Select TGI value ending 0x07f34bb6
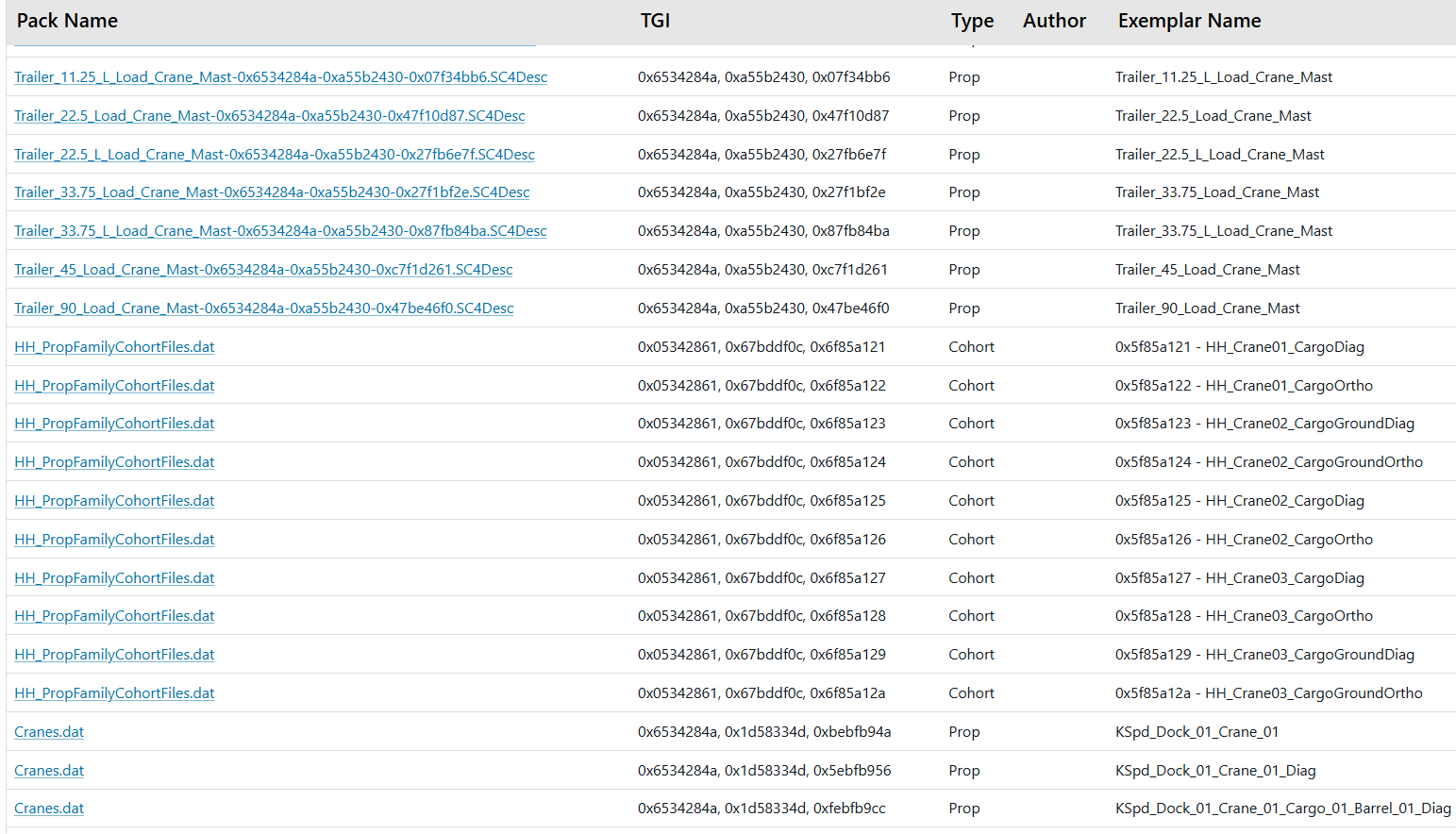1456x834 pixels. 763,77
